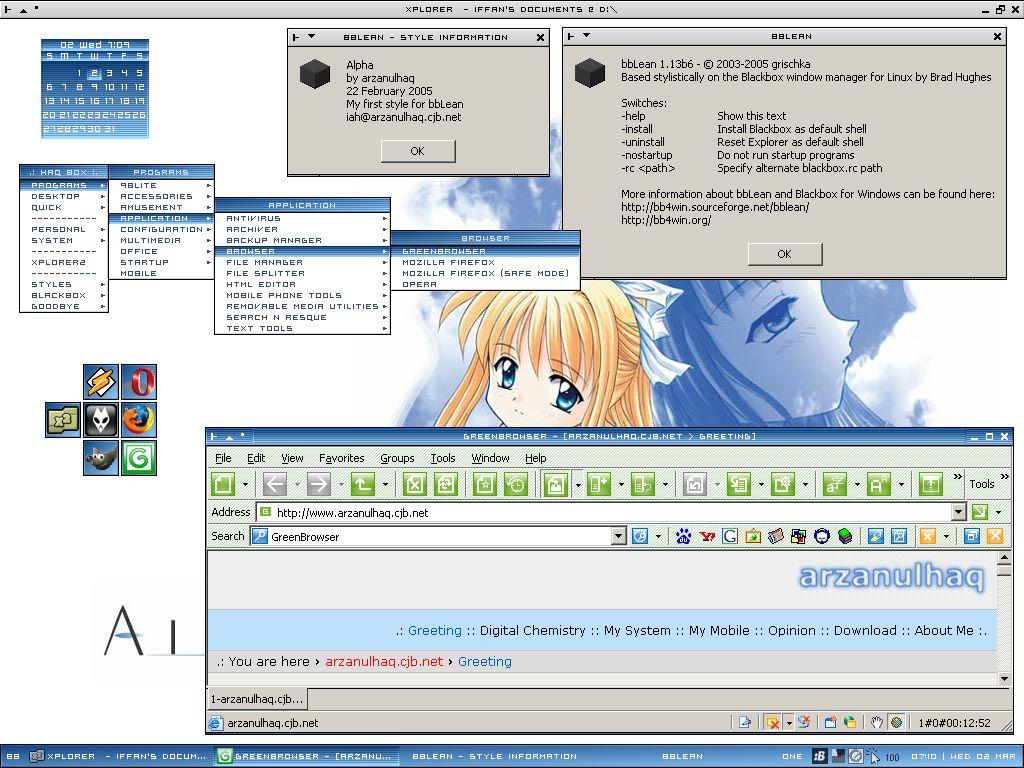The width and height of the screenshot is (1024, 768).
Task: Open dropdown arrow next to Back button
Action: pyautogui.click(x=296, y=485)
